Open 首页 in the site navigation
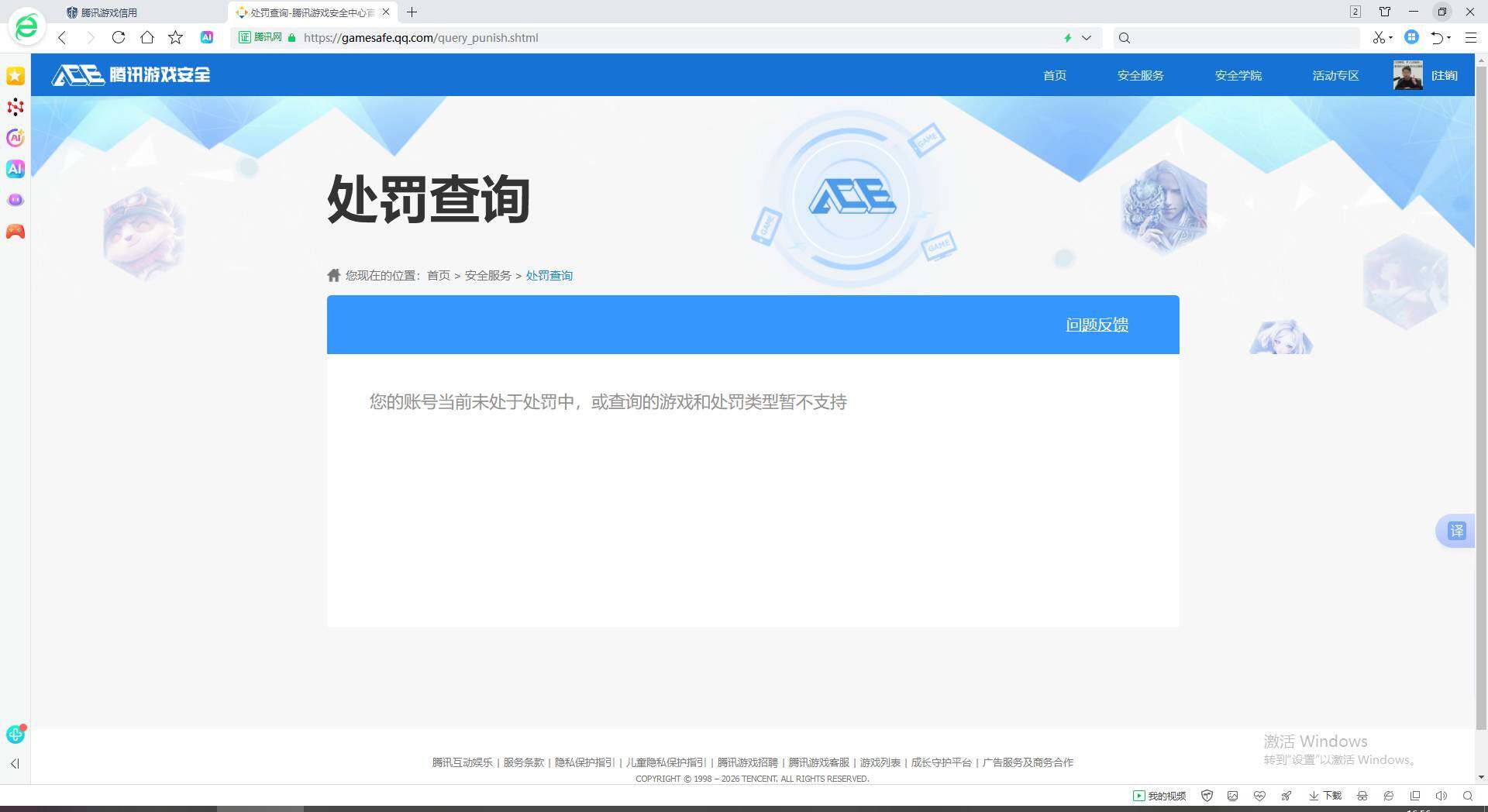Screen dimensions: 1488x812 (x=1055, y=75)
